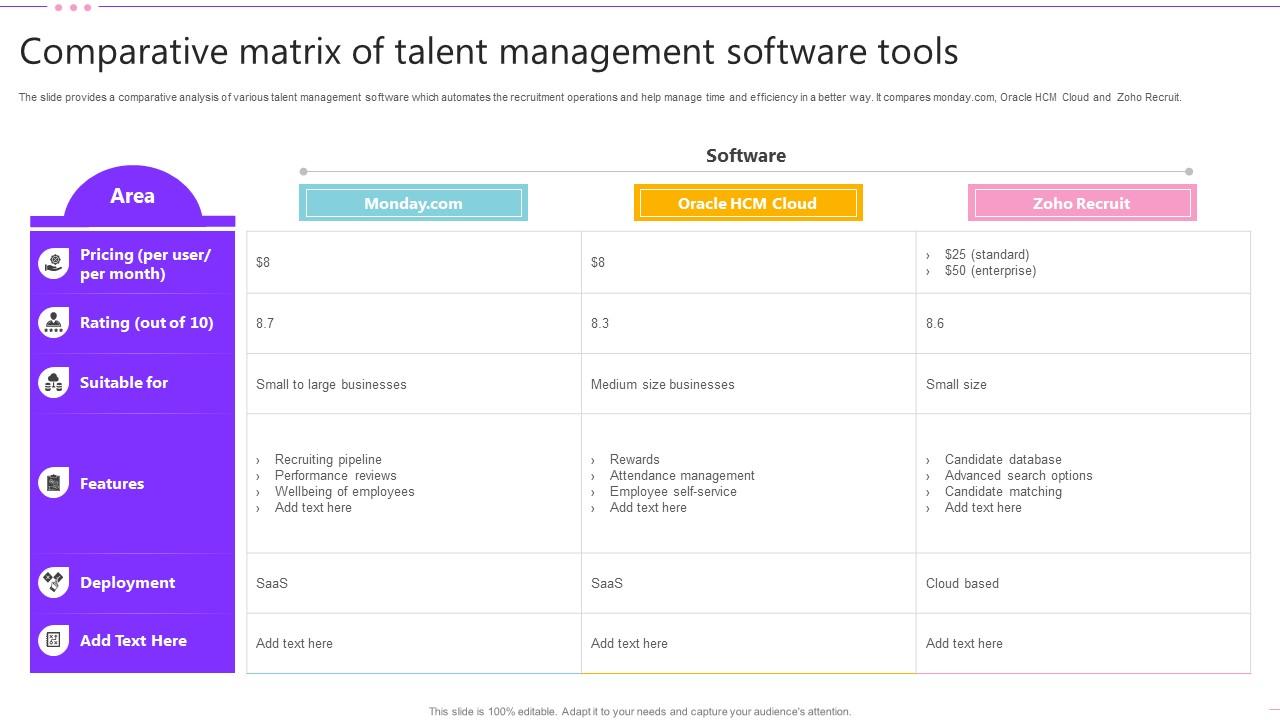Select the cloud database Suitable-for icon
Image resolution: width=1280 pixels, height=720 pixels.
53,383
